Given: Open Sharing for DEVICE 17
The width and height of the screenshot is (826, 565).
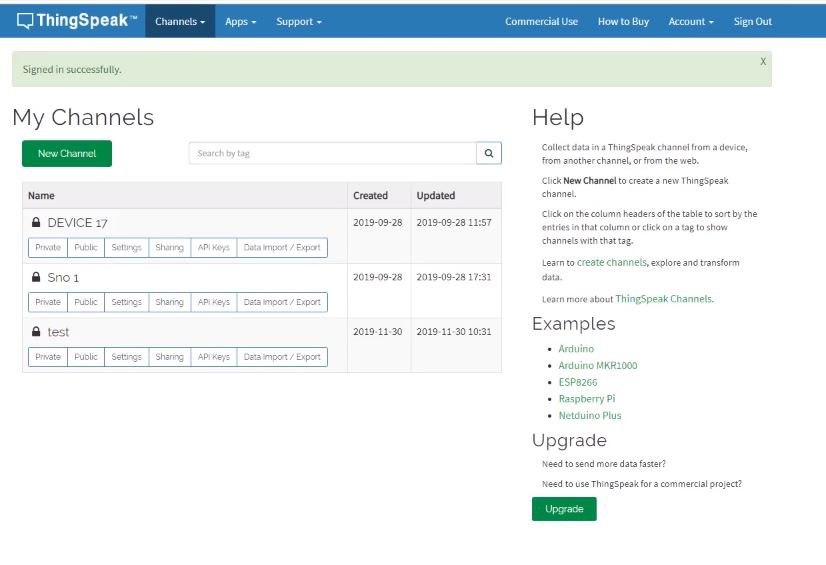Looking at the screenshot, I should [x=170, y=247].
